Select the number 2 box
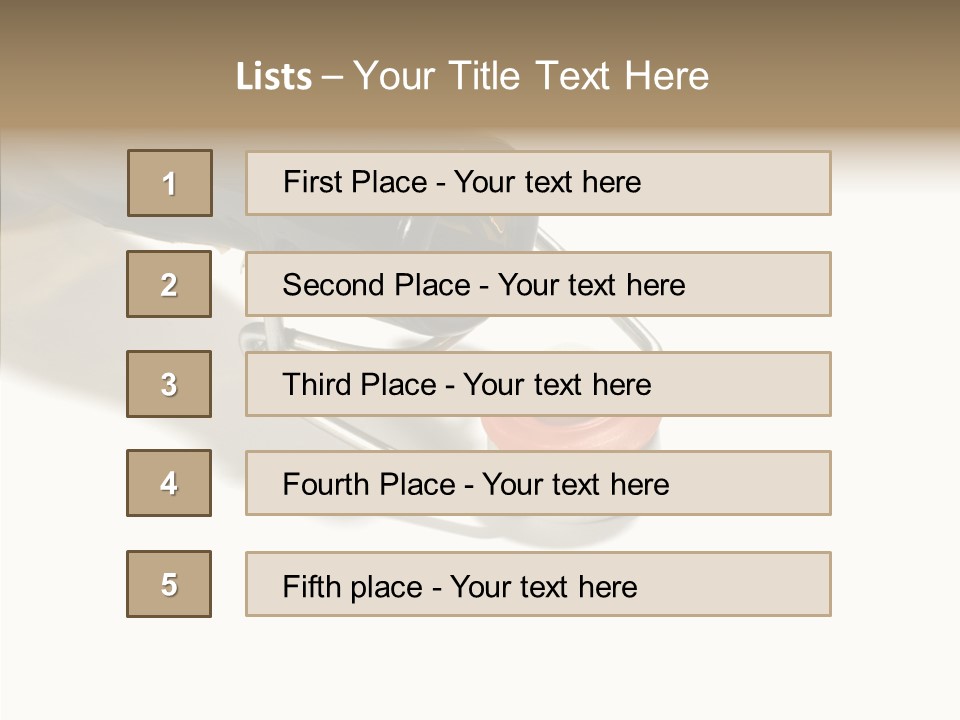 coord(169,284)
